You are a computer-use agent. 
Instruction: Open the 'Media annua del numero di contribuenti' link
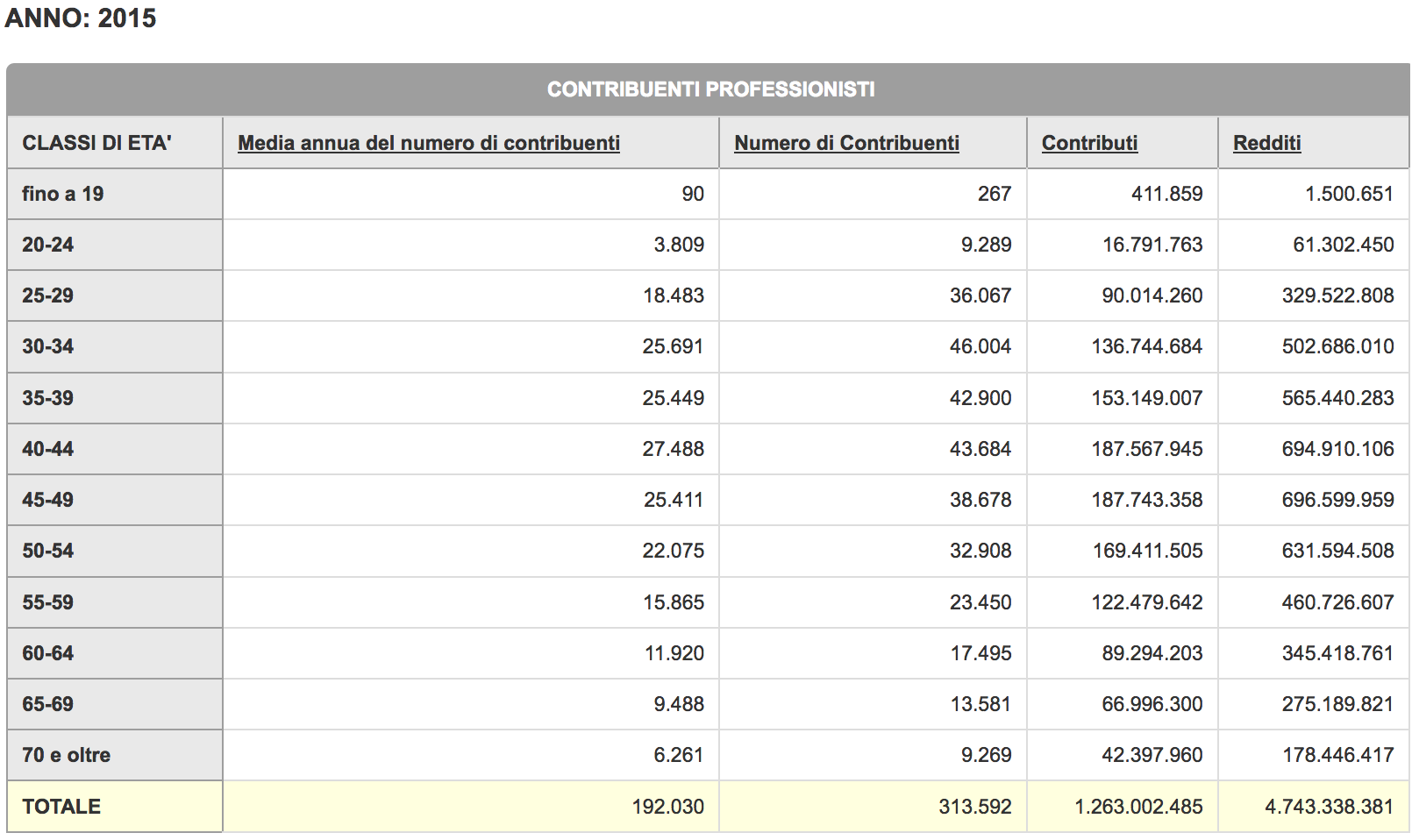point(428,143)
